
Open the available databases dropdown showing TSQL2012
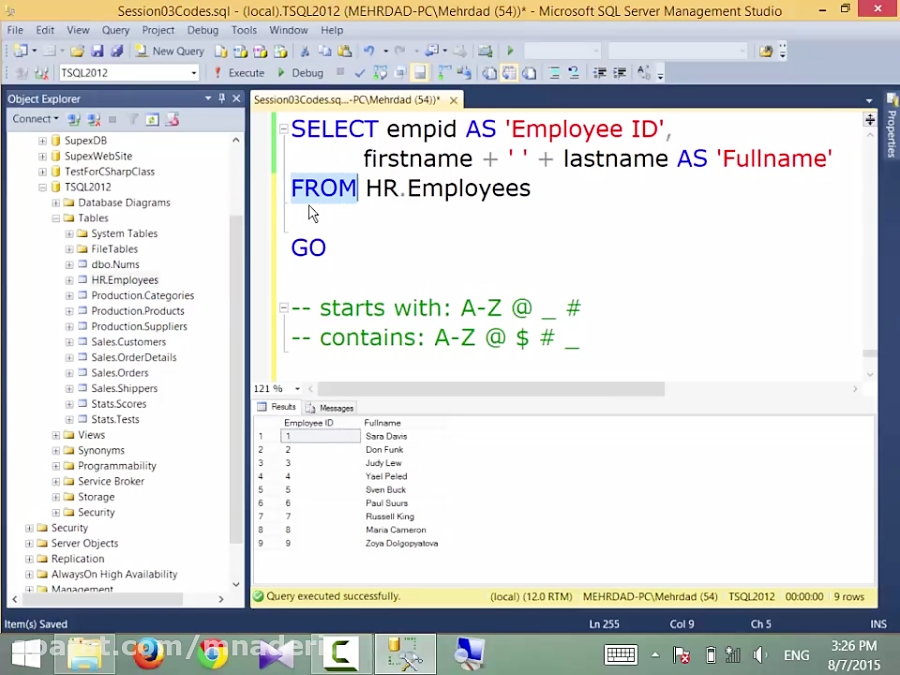pyautogui.click(x=195, y=72)
